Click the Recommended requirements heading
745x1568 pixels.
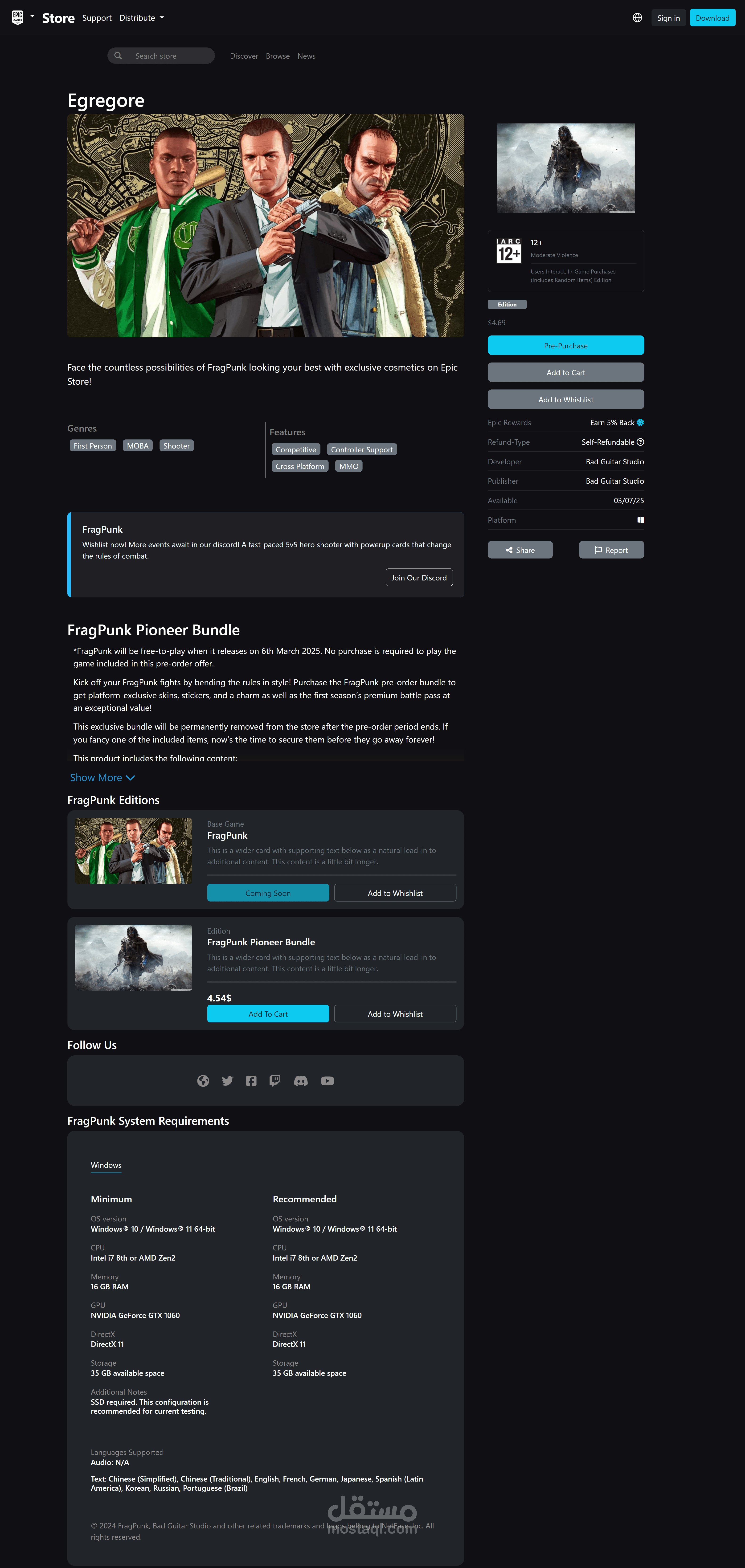[x=304, y=1199]
